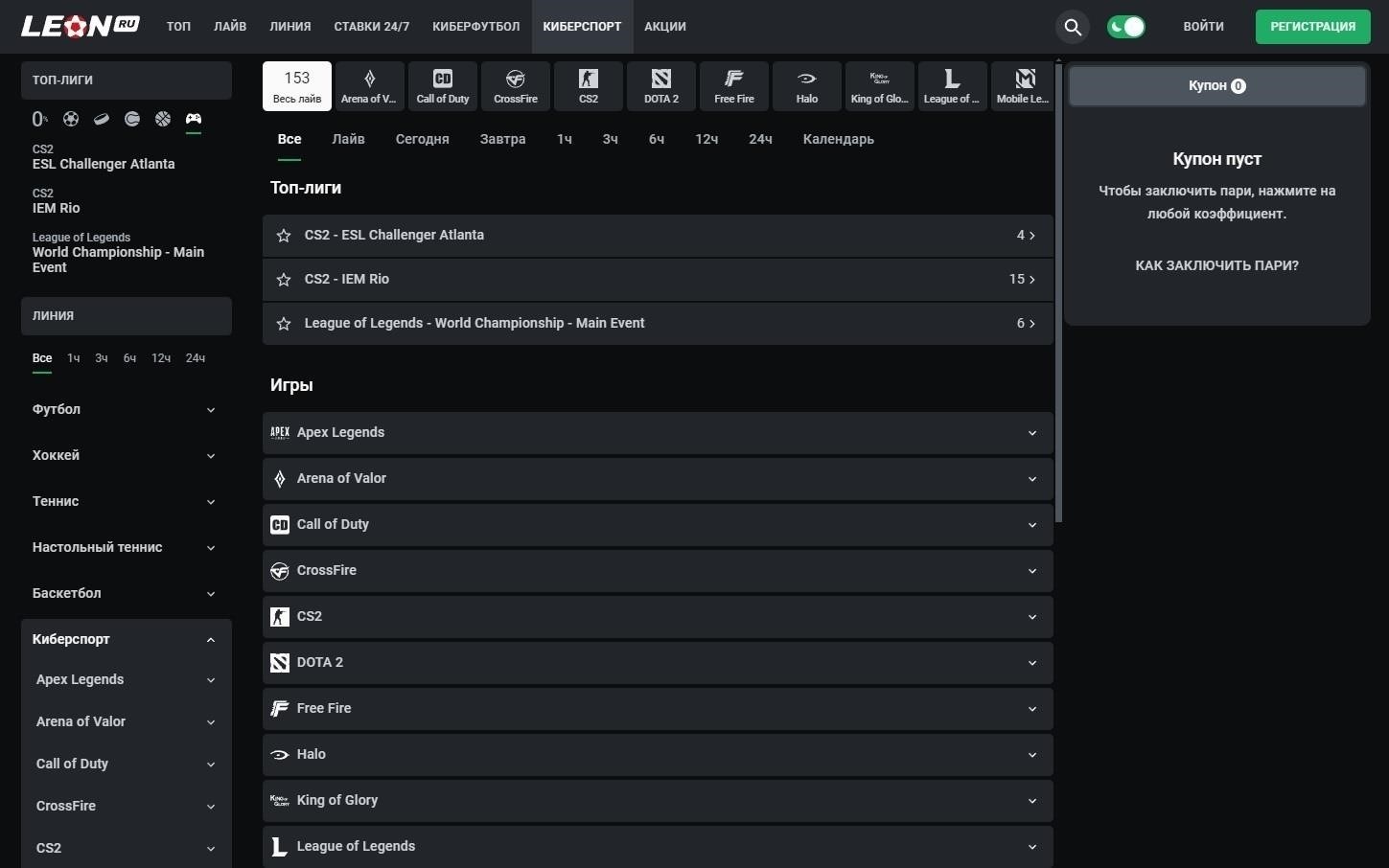Expand Call of Duty in the Игры list
1389x868 pixels.
(658, 525)
